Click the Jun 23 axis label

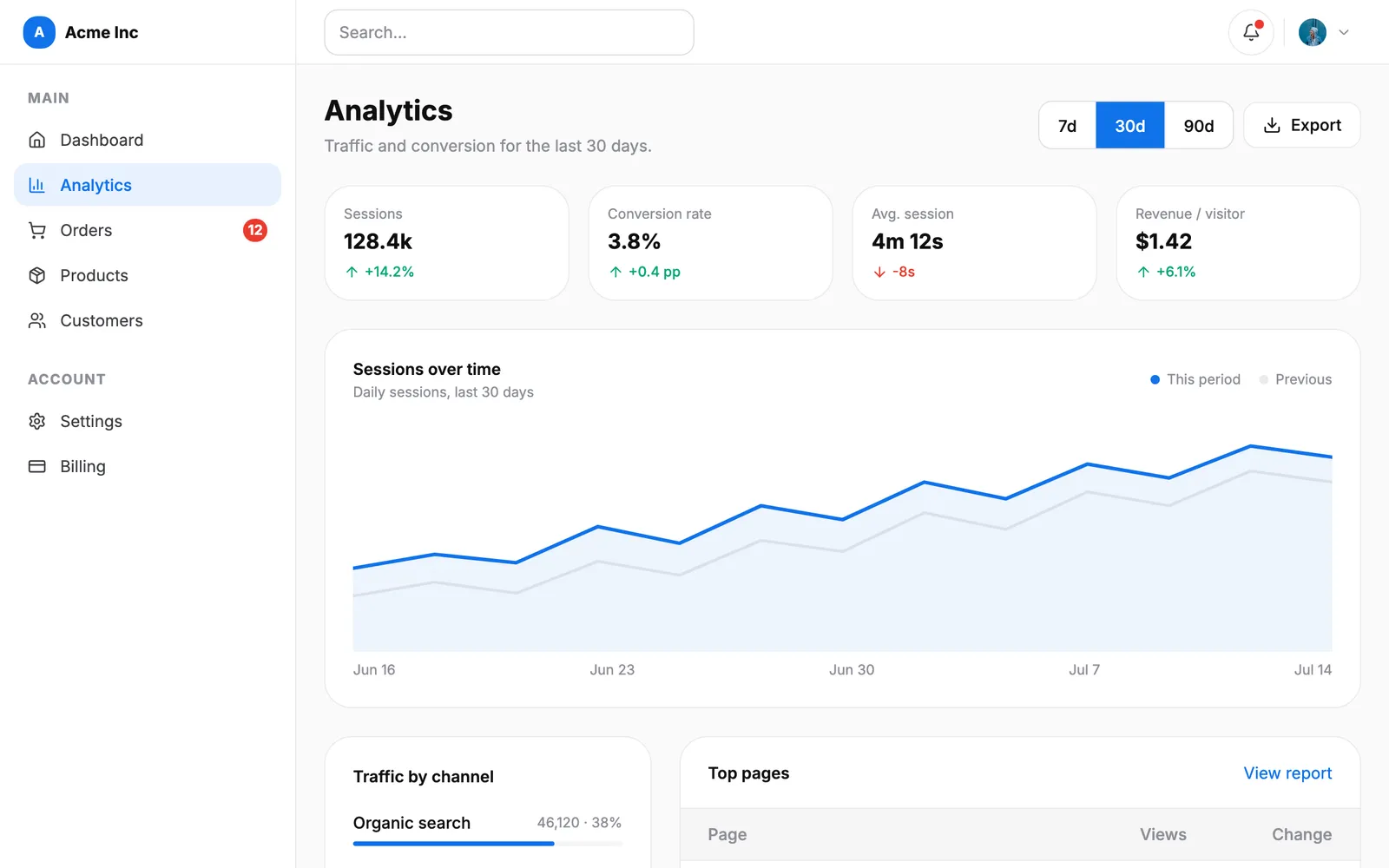612,669
